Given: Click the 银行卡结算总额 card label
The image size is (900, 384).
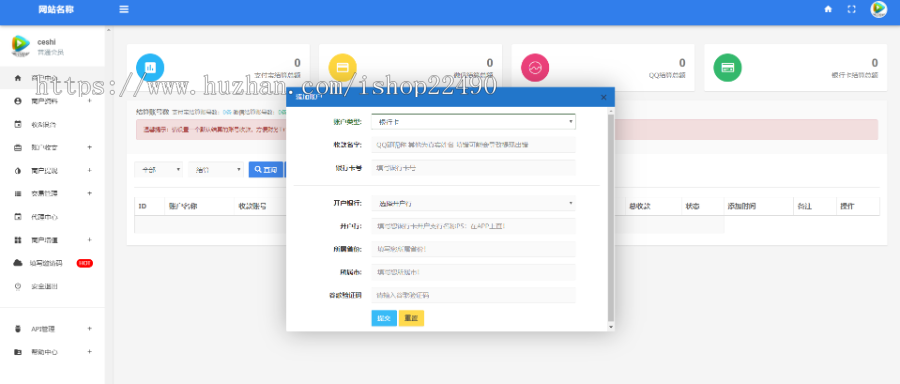Looking at the screenshot, I should pyautogui.click(x=855, y=75).
